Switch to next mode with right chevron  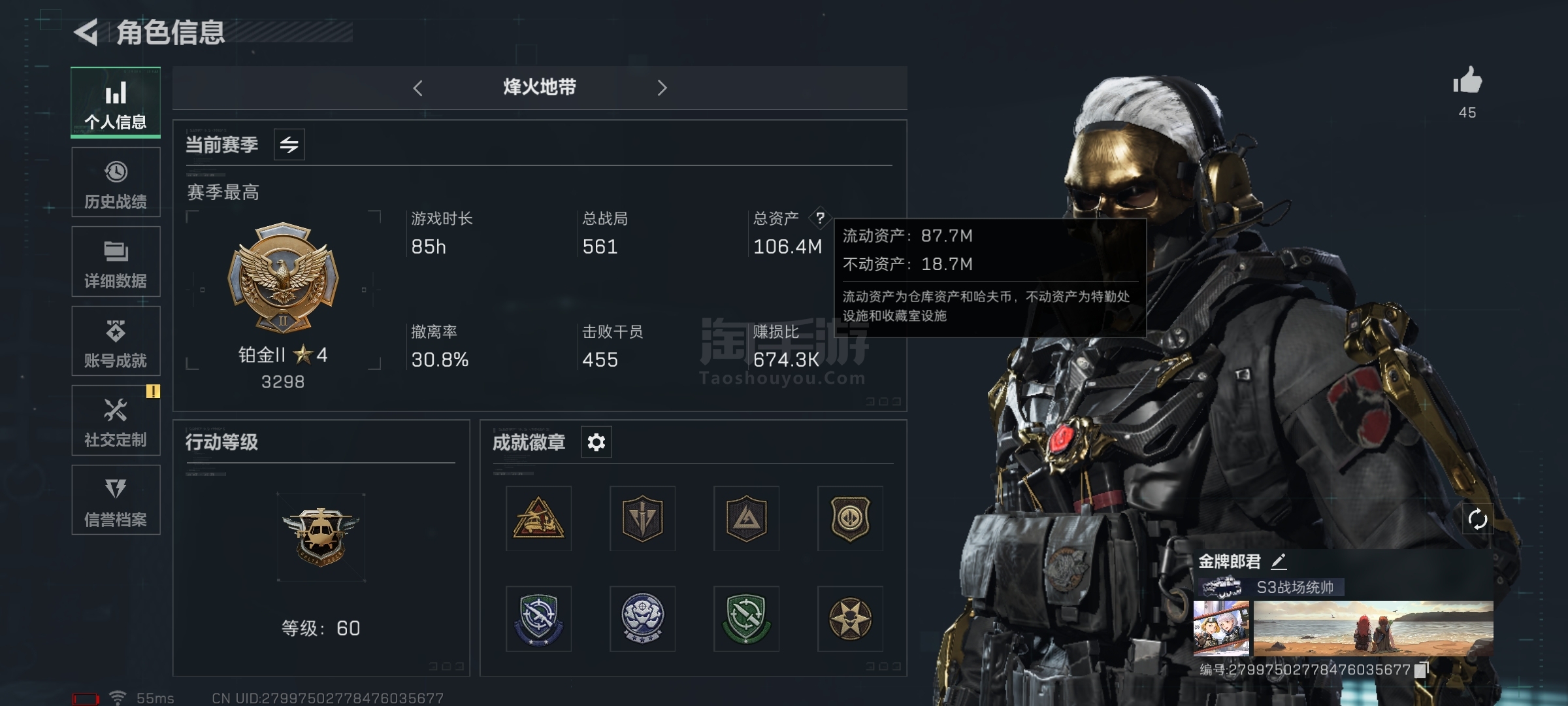pos(662,88)
